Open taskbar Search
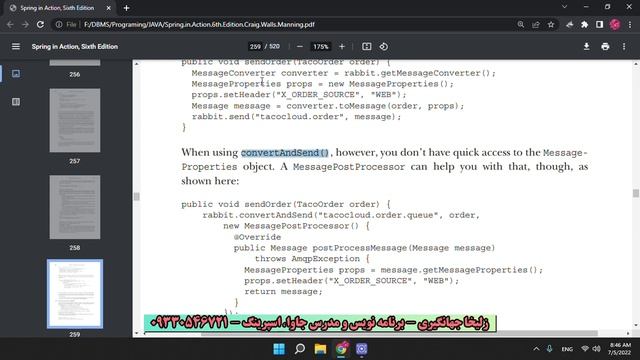Screen dimensions: 640x360 coord(300,349)
